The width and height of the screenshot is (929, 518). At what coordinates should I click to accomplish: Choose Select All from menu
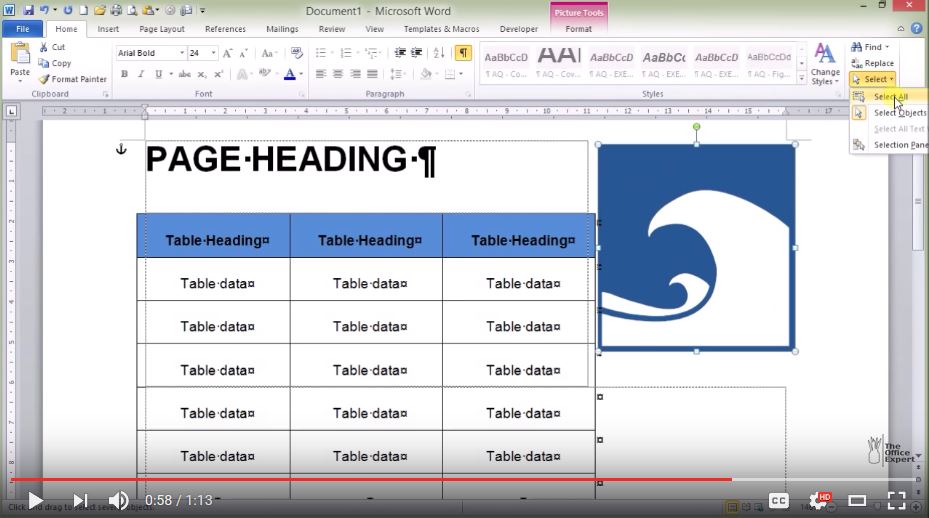pos(889,97)
